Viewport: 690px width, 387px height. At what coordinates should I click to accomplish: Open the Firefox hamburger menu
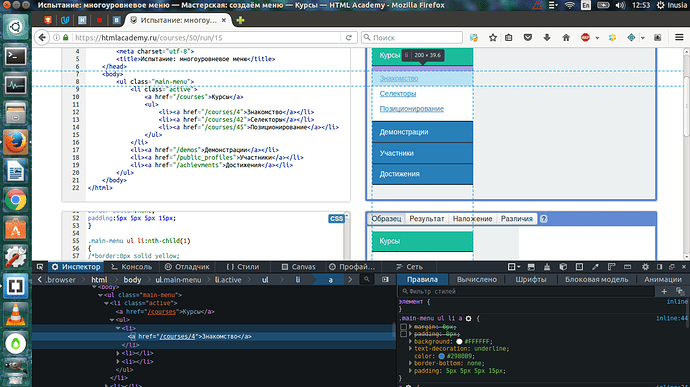coord(679,38)
